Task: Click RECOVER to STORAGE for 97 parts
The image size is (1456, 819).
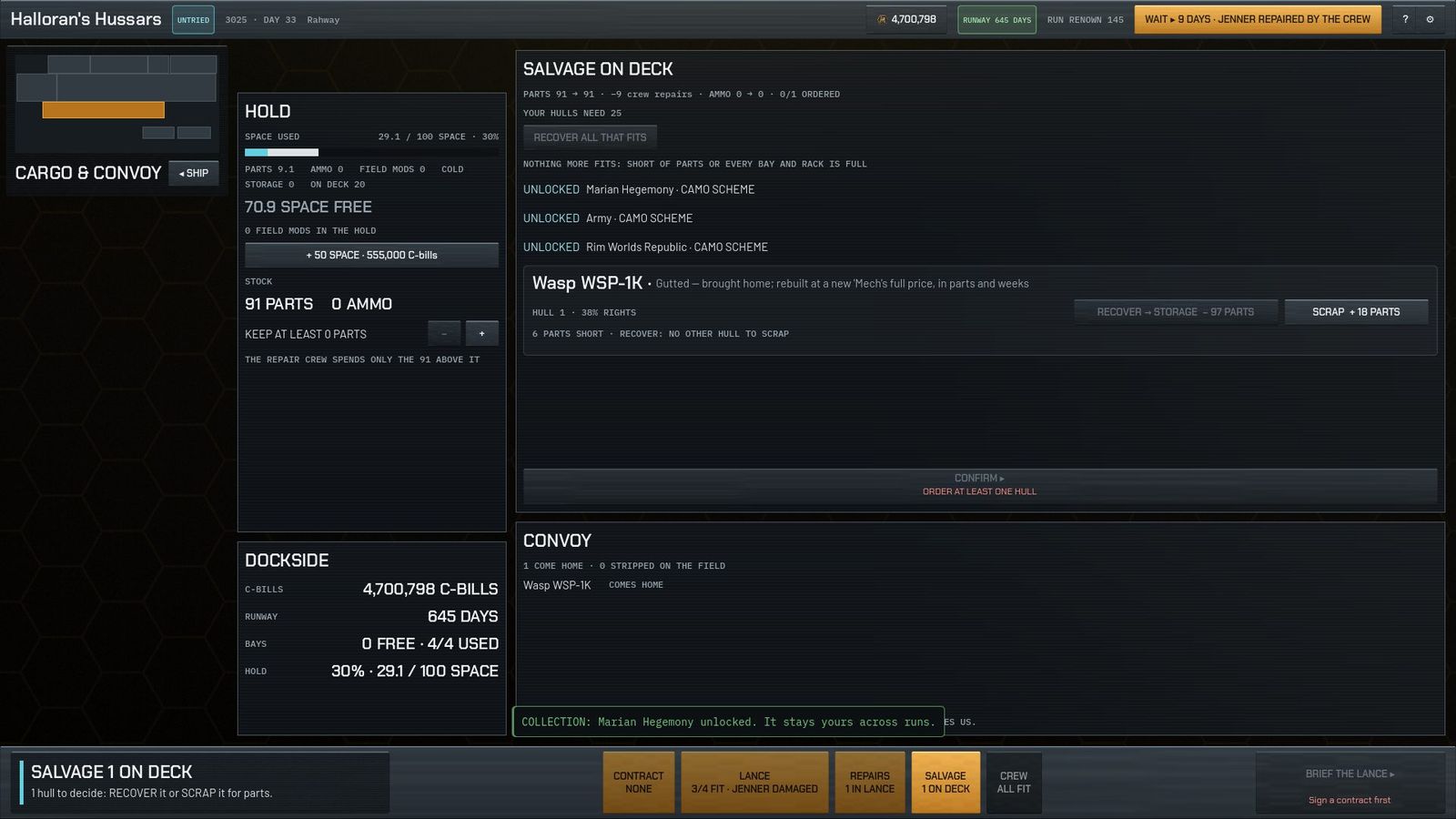Action: pyautogui.click(x=1175, y=312)
